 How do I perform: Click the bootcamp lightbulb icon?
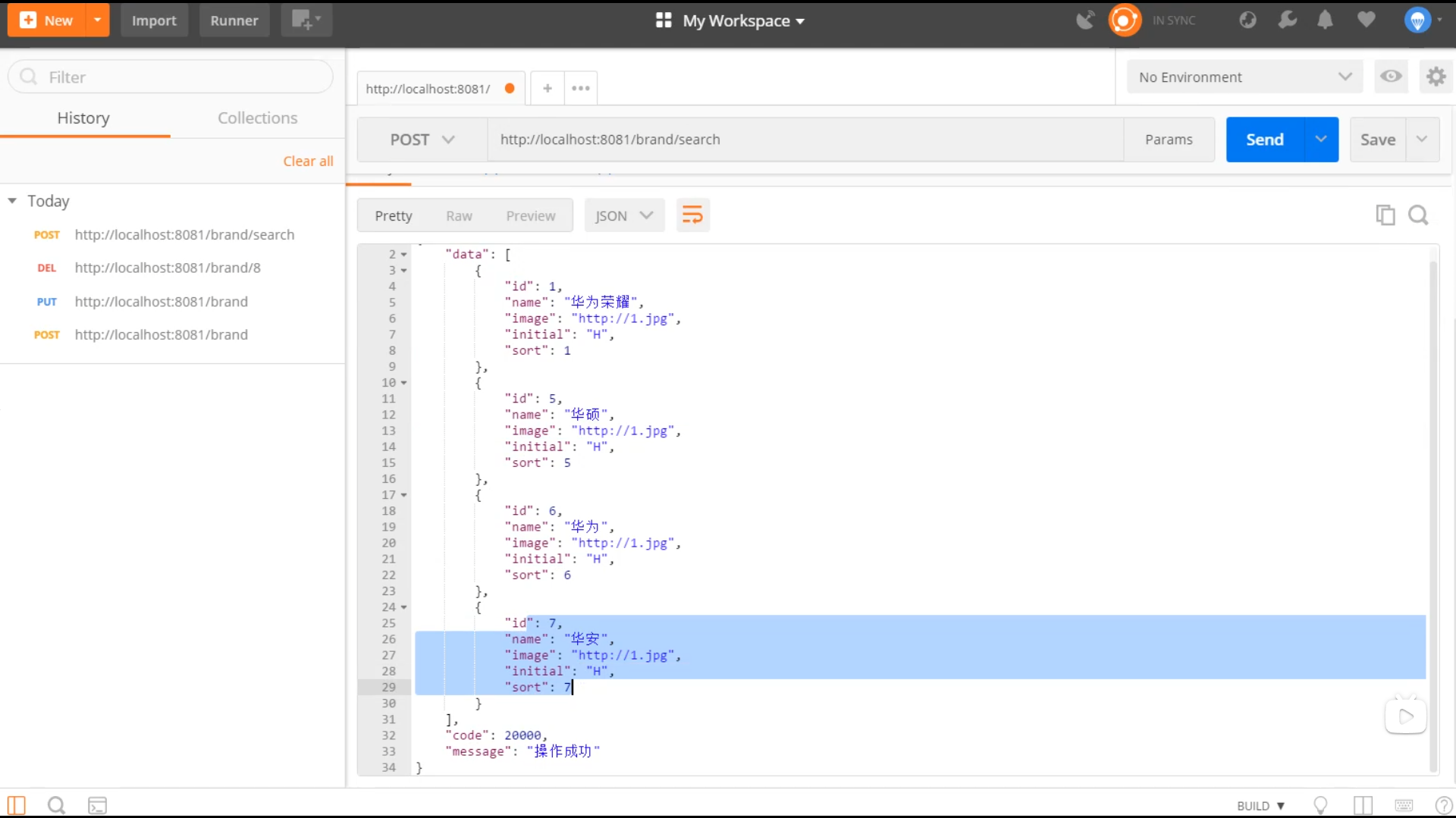pos(1320,805)
